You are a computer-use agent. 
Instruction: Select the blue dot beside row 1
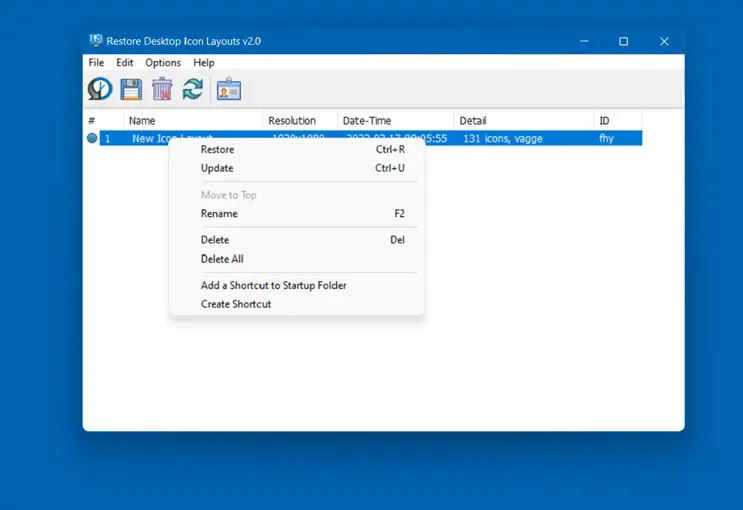[x=92, y=138]
